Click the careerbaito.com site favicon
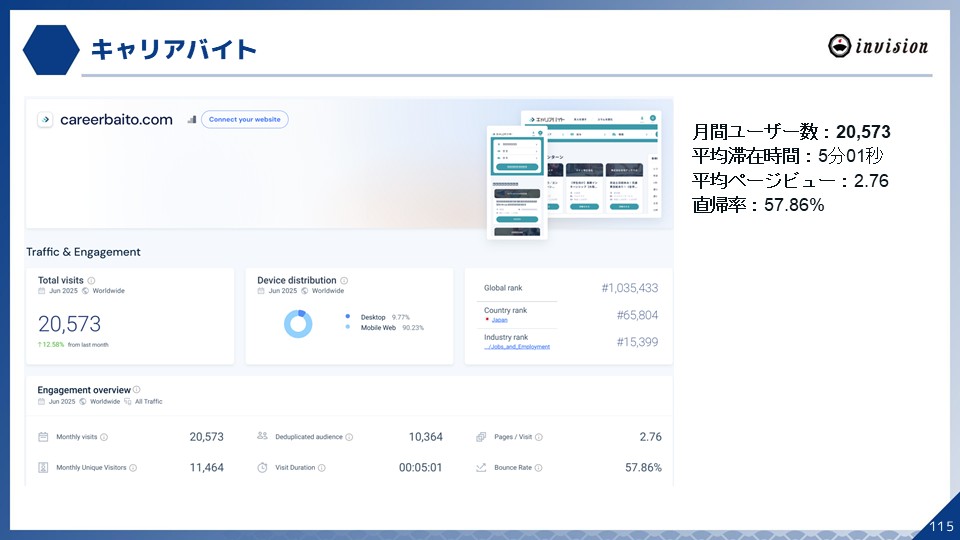Viewport: 960px width, 540px height. tap(45, 119)
